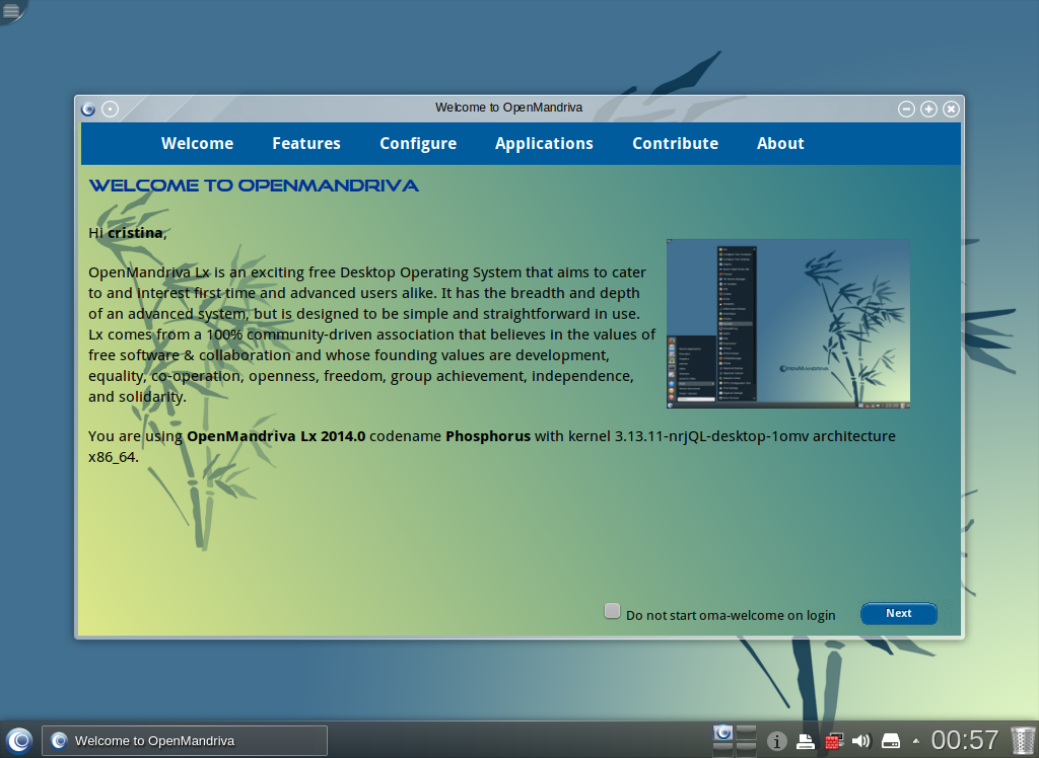Viewport: 1039px width, 758px height.
Task: Open the Welcome tab
Action: coord(197,143)
